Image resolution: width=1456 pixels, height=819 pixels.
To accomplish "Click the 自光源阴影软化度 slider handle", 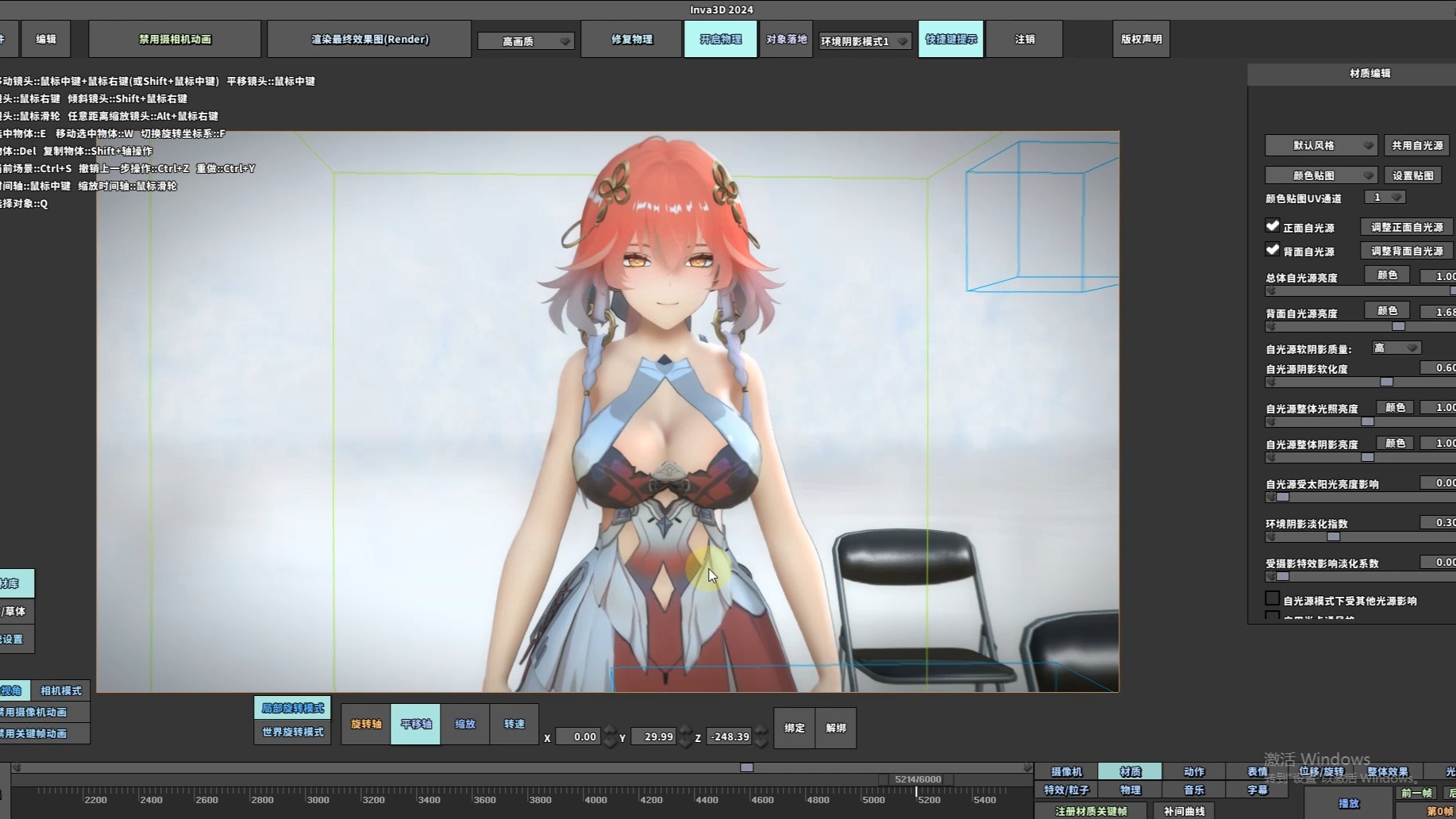I will pos(1386,382).
